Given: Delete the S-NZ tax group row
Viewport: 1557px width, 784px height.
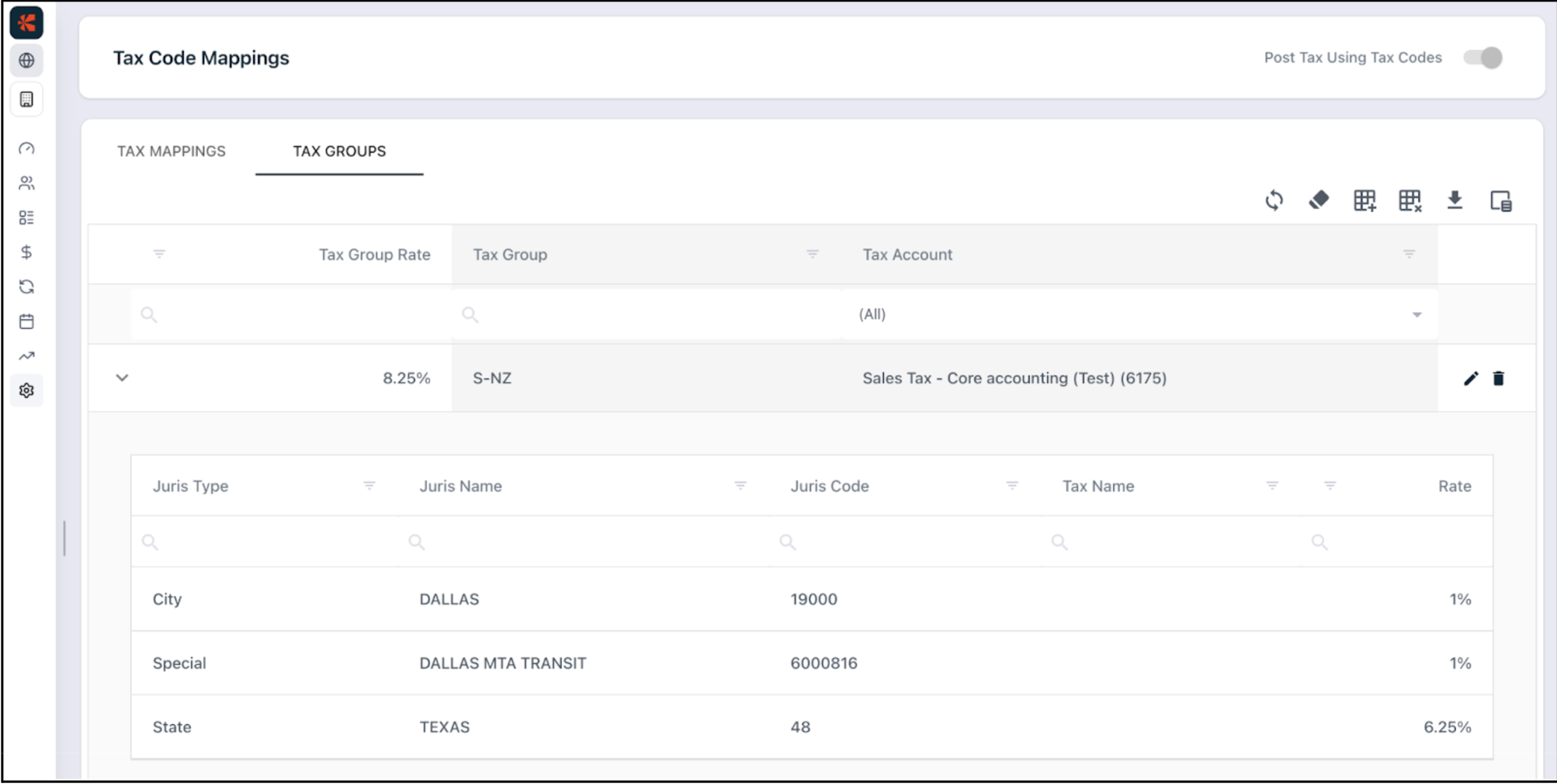Looking at the screenshot, I should click(1498, 378).
